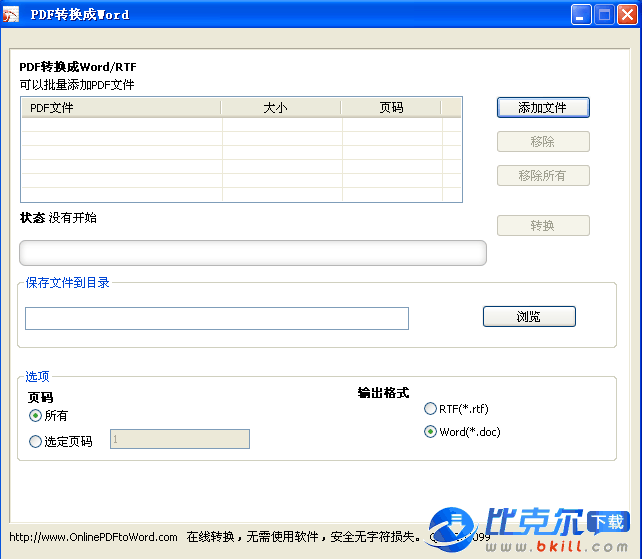Image resolution: width=642 pixels, height=559 pixels.
Task: Click the 移除所有 button
Action: click(x=543, y=176)
